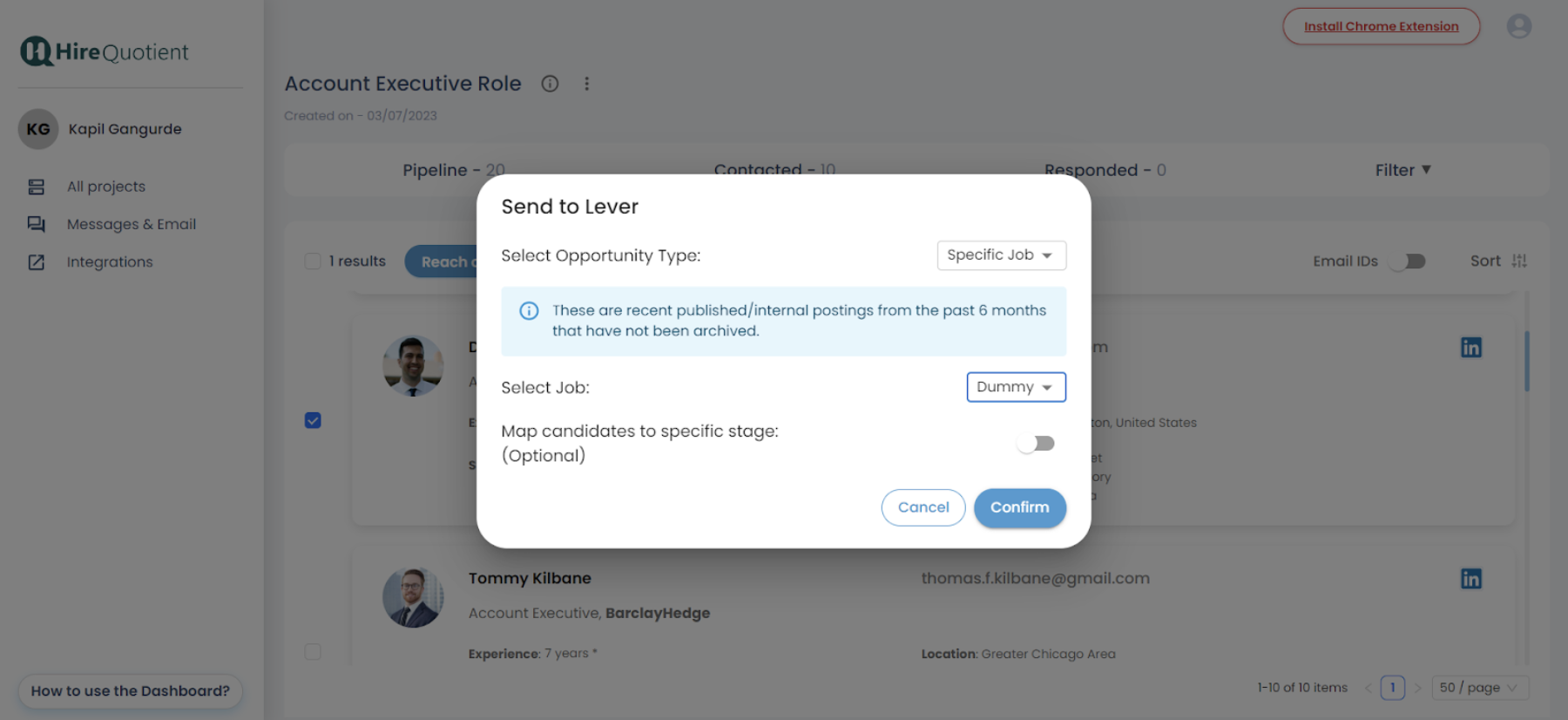1568x720 pixels.
Task: Open LinkedIn profile of first candidate
Action: (x=1471, y=348)
